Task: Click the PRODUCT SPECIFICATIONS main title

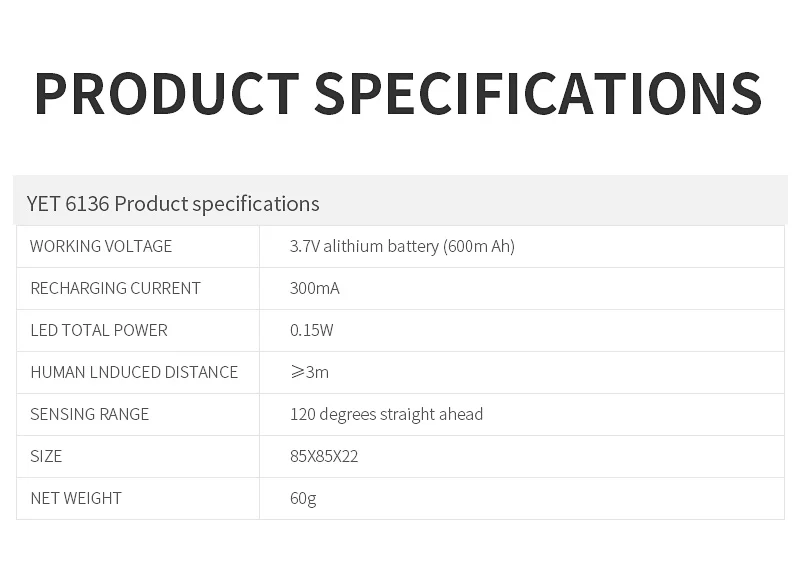Action: [398, 94]
